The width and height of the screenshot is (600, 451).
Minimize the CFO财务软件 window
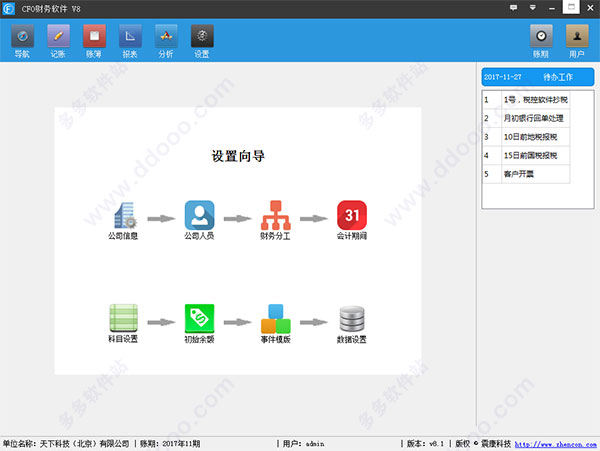pos(552,8)
